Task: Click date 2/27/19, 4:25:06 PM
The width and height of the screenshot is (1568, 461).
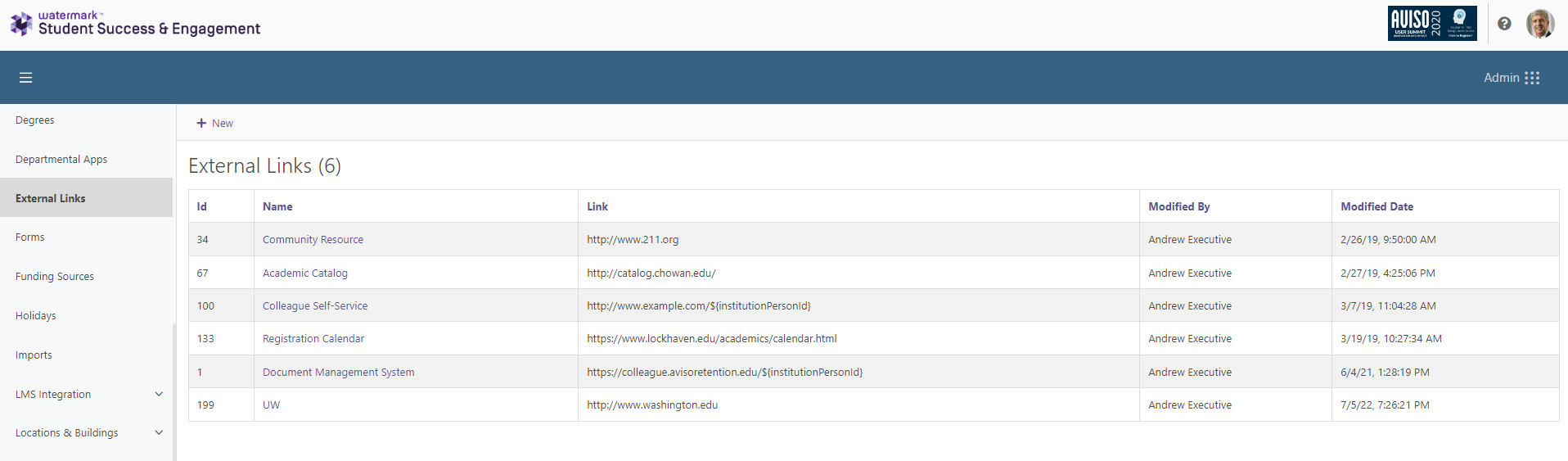Action: pyautogui.click(x=1388, y=273)
